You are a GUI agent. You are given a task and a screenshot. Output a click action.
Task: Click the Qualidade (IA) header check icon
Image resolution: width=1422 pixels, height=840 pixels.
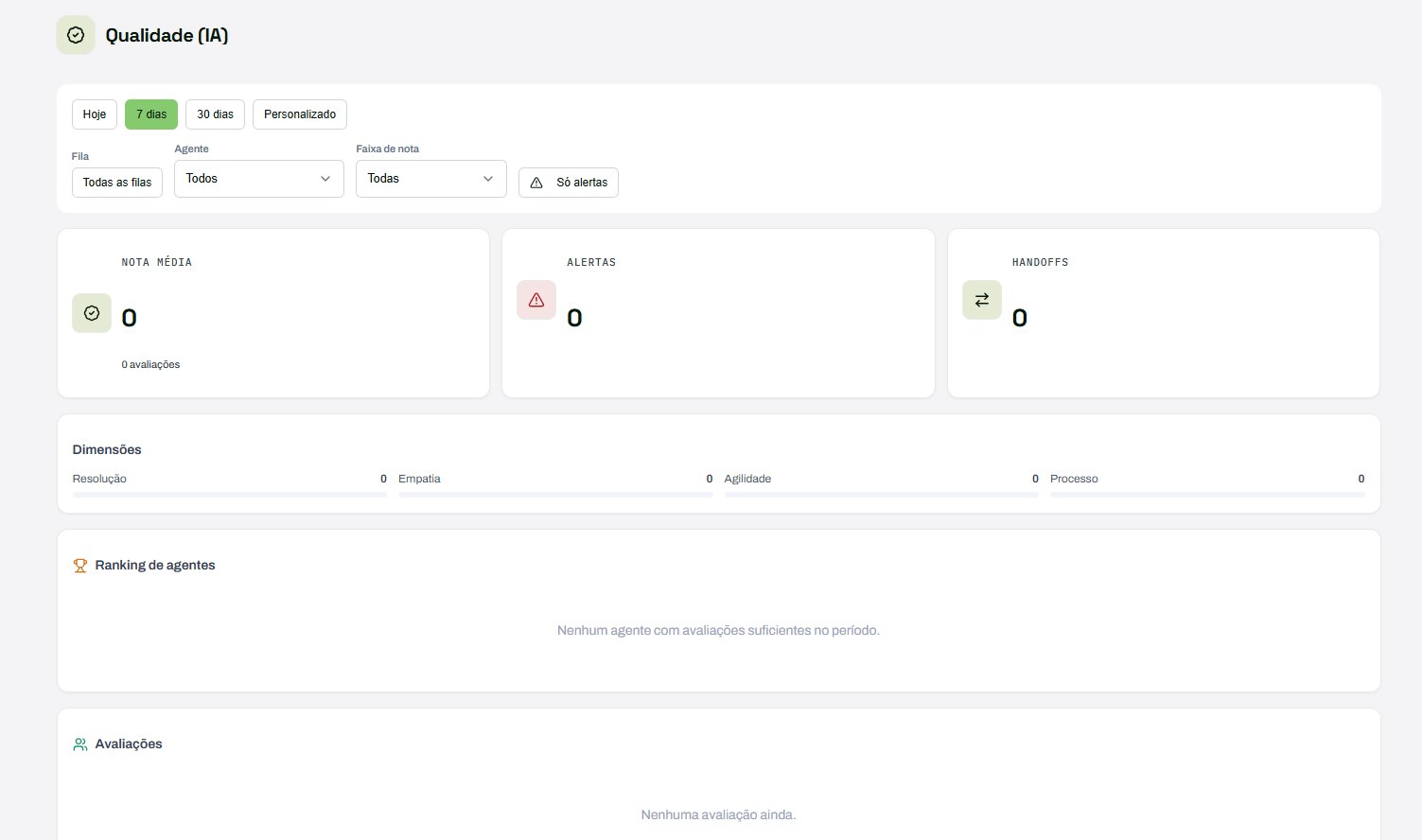pyautogui.click(x=76, y=35)
